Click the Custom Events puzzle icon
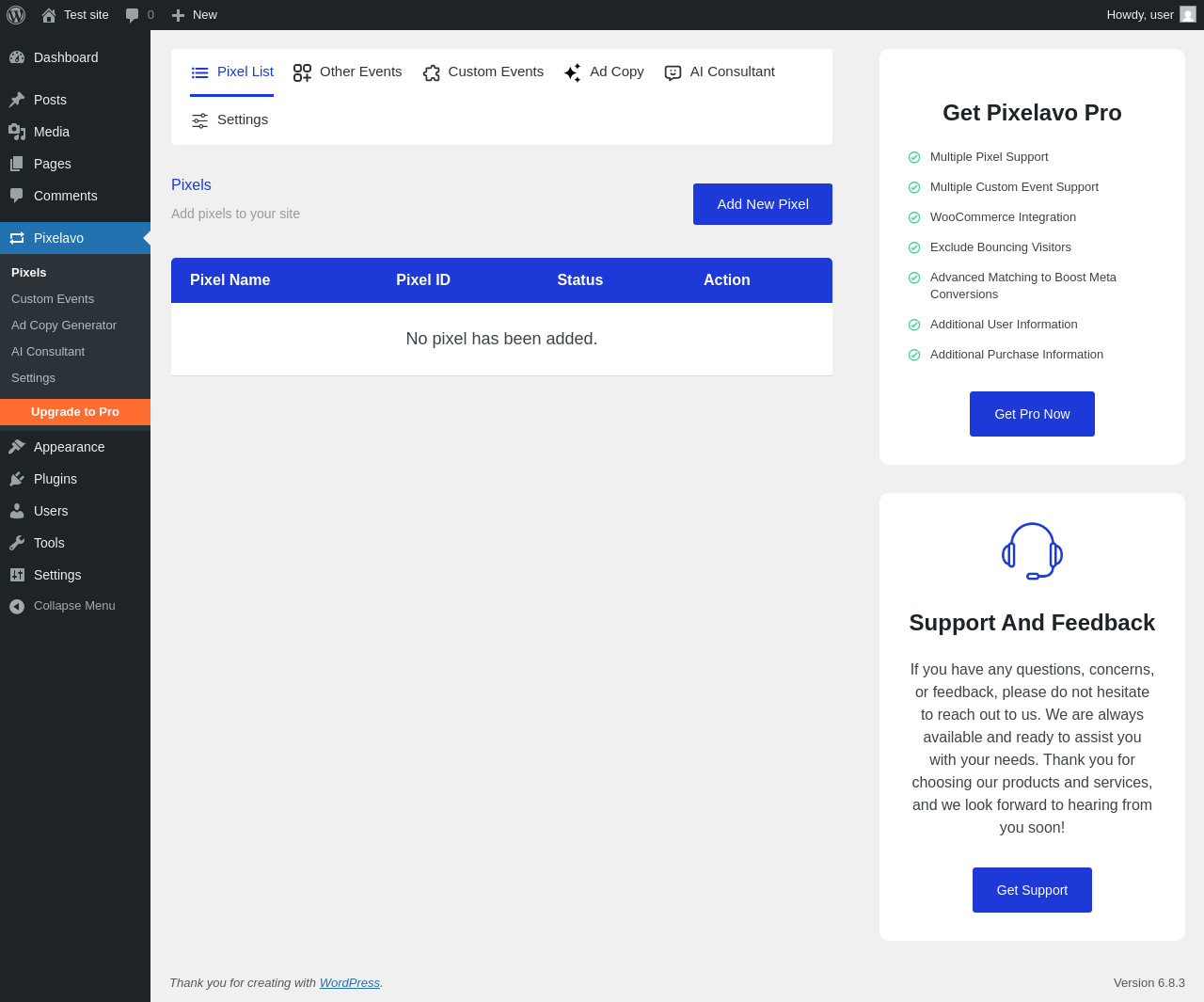 click(432, 72)
